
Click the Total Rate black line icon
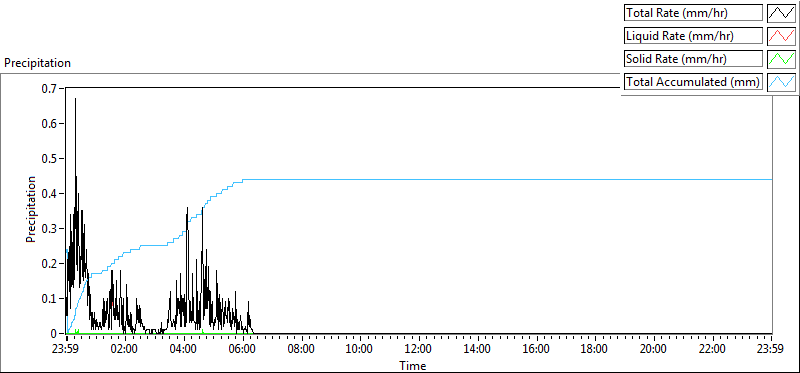coord(782,13)
